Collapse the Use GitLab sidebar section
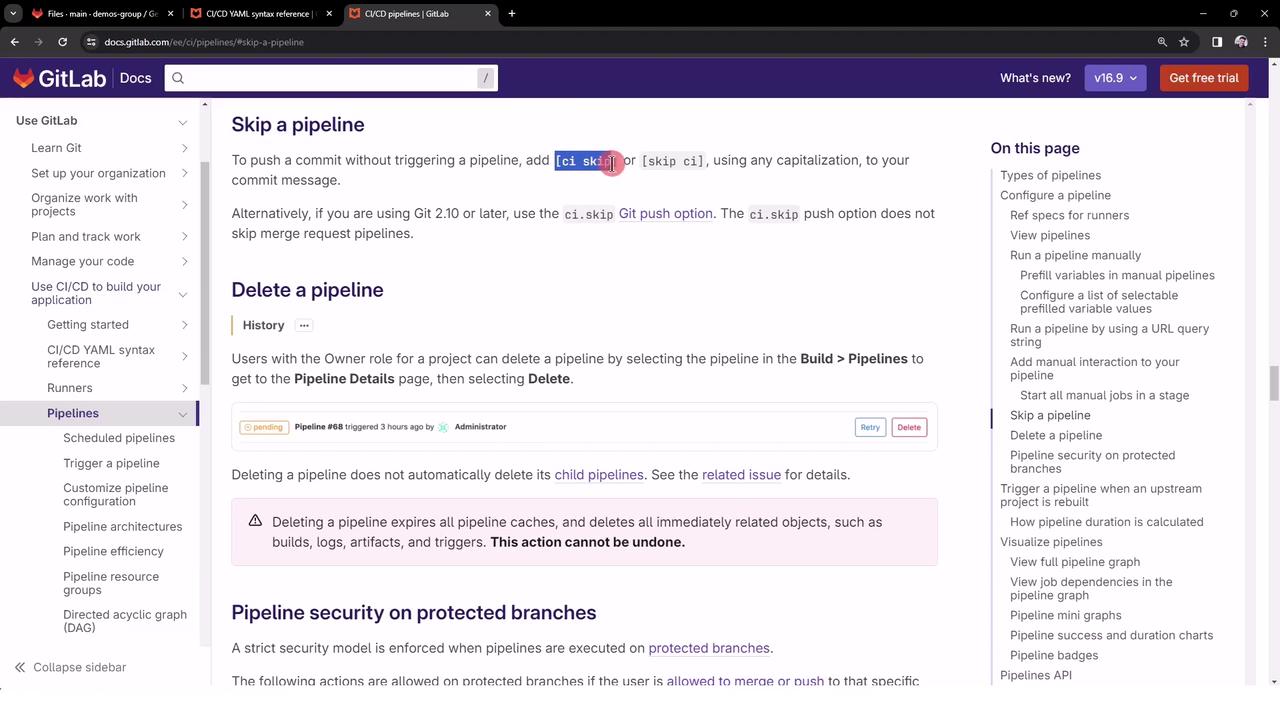This screenshot has height=720, width=1280. pos(183,122)
